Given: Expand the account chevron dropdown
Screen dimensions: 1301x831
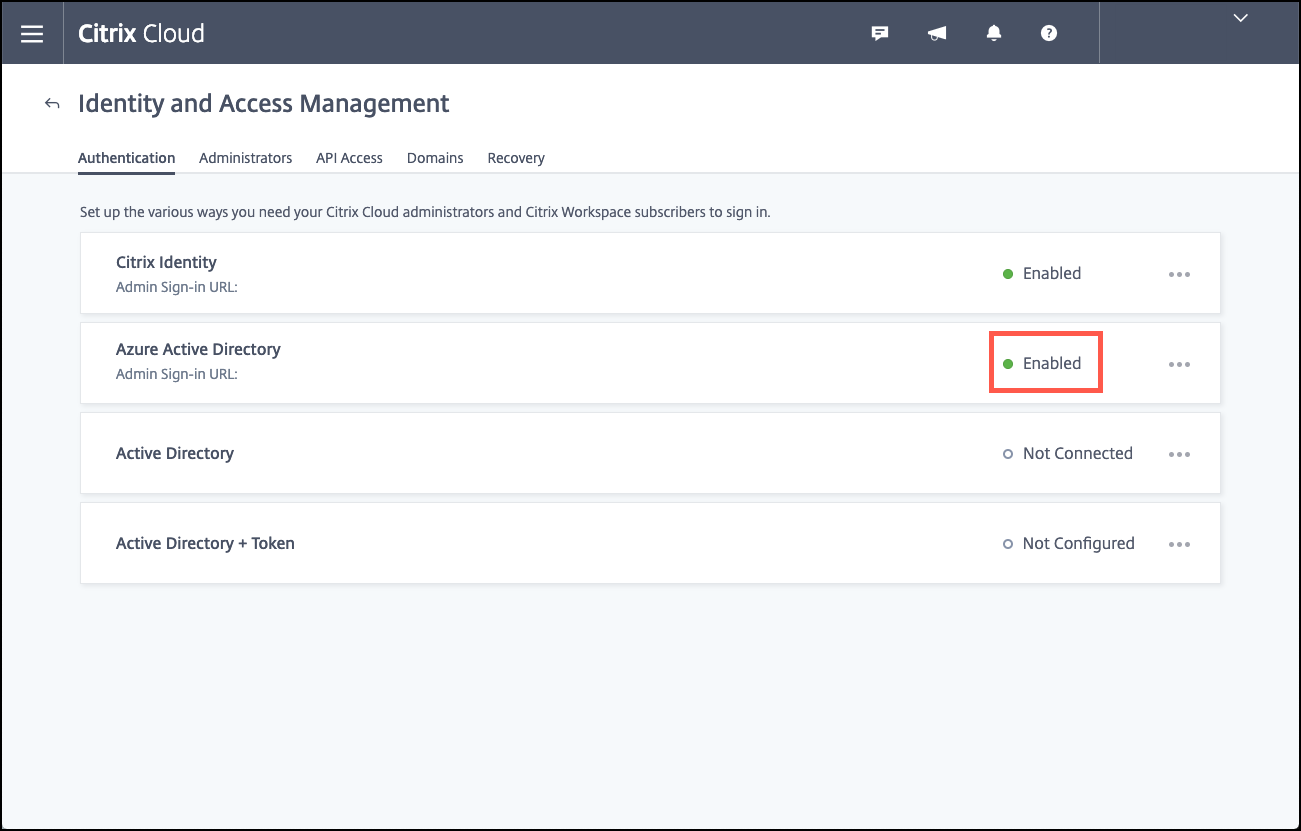Looking at the screenshot, I should [x=1241, y=18].
